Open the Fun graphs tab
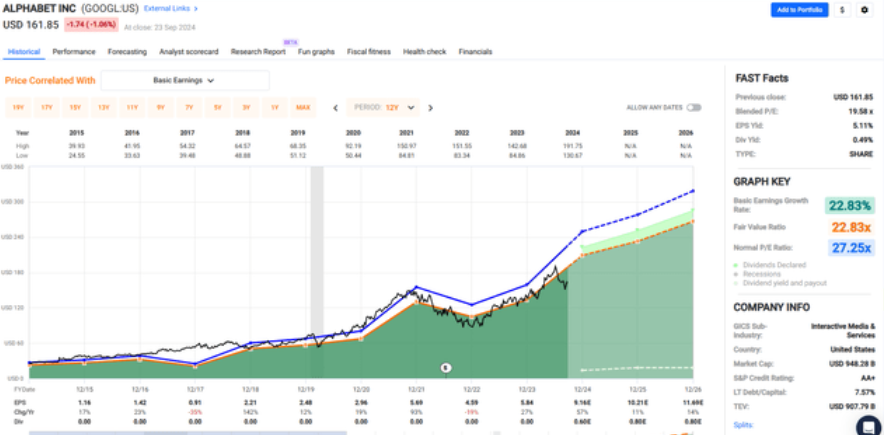The height and width of the screenshot is (435, 884). (x=316, y=52)
